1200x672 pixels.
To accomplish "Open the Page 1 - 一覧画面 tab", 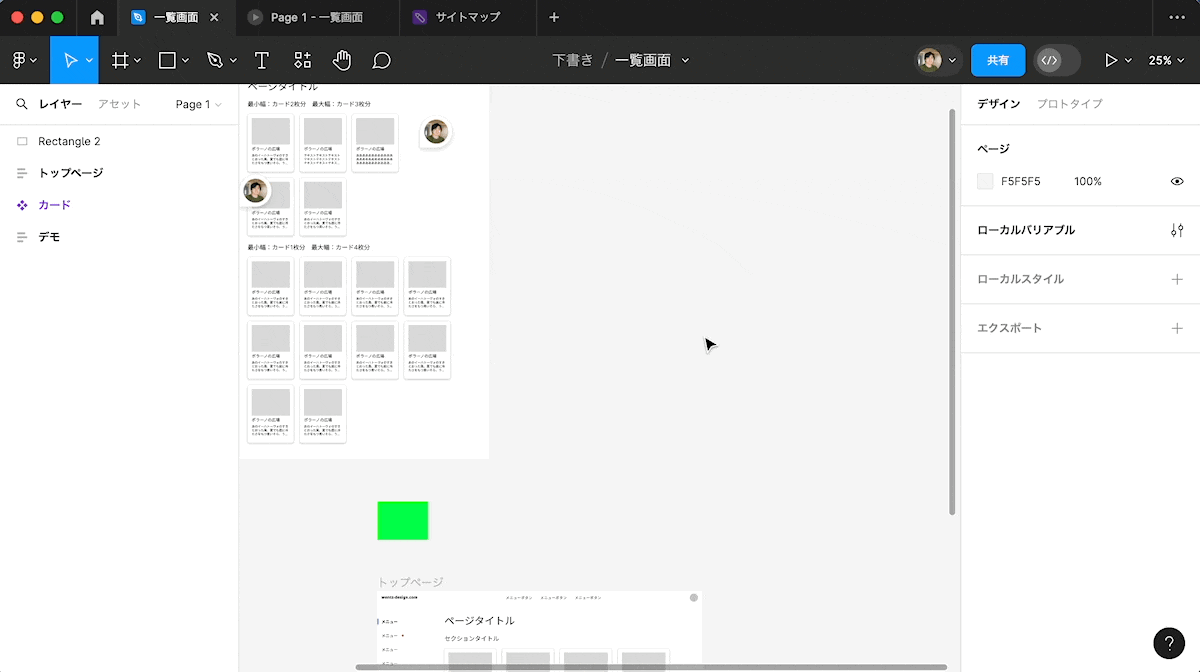I will click(x=316, y=17).
